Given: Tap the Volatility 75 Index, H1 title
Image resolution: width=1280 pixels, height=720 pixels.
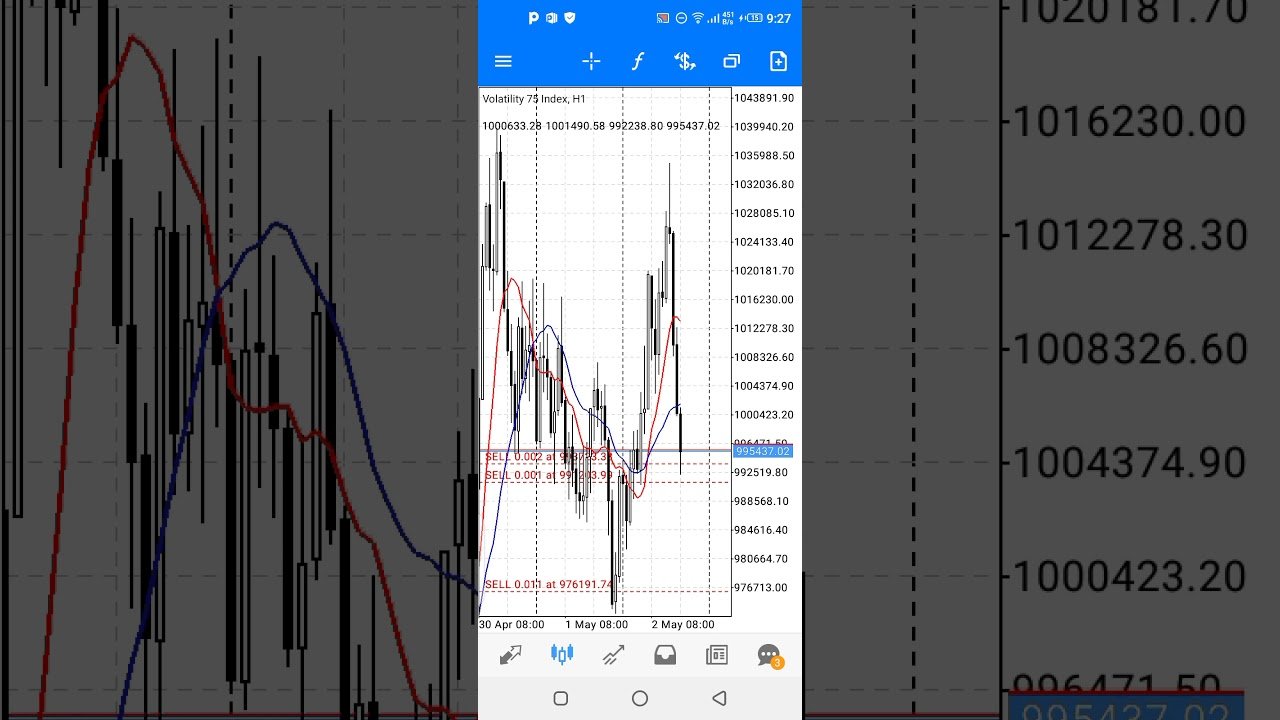Looking at the screenshot, I should tap(534, 99).
